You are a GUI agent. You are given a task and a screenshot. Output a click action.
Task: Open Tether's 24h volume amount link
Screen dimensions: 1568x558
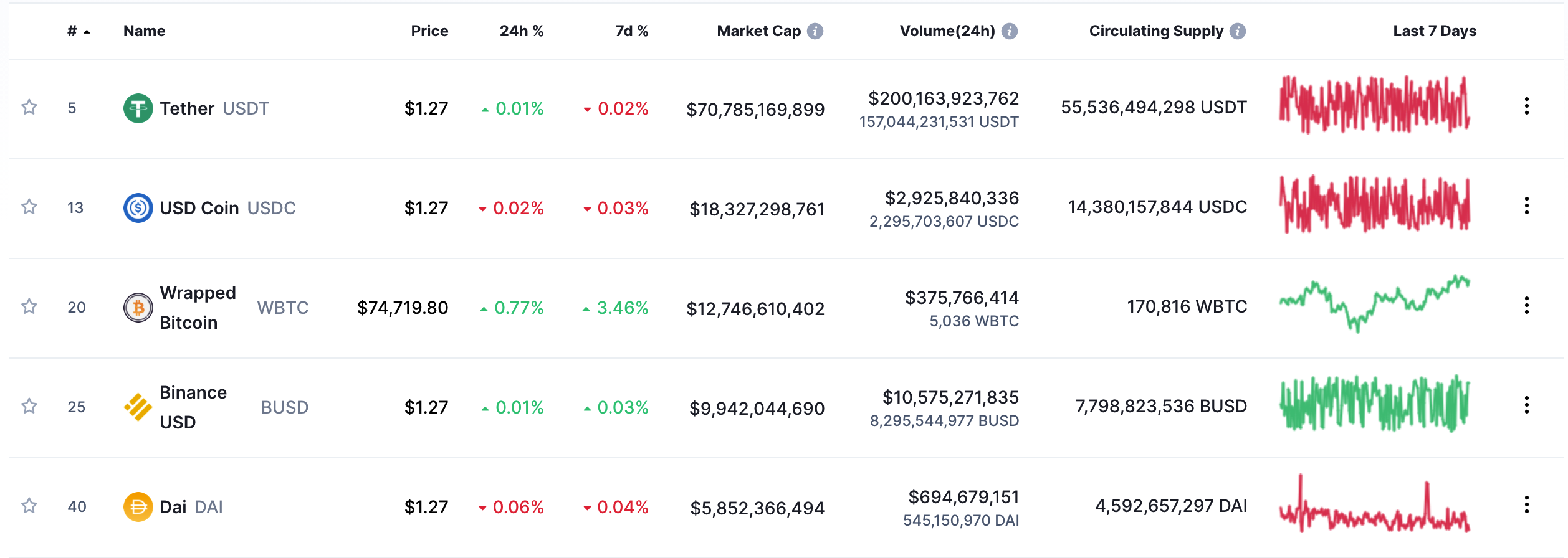point(944,98)
